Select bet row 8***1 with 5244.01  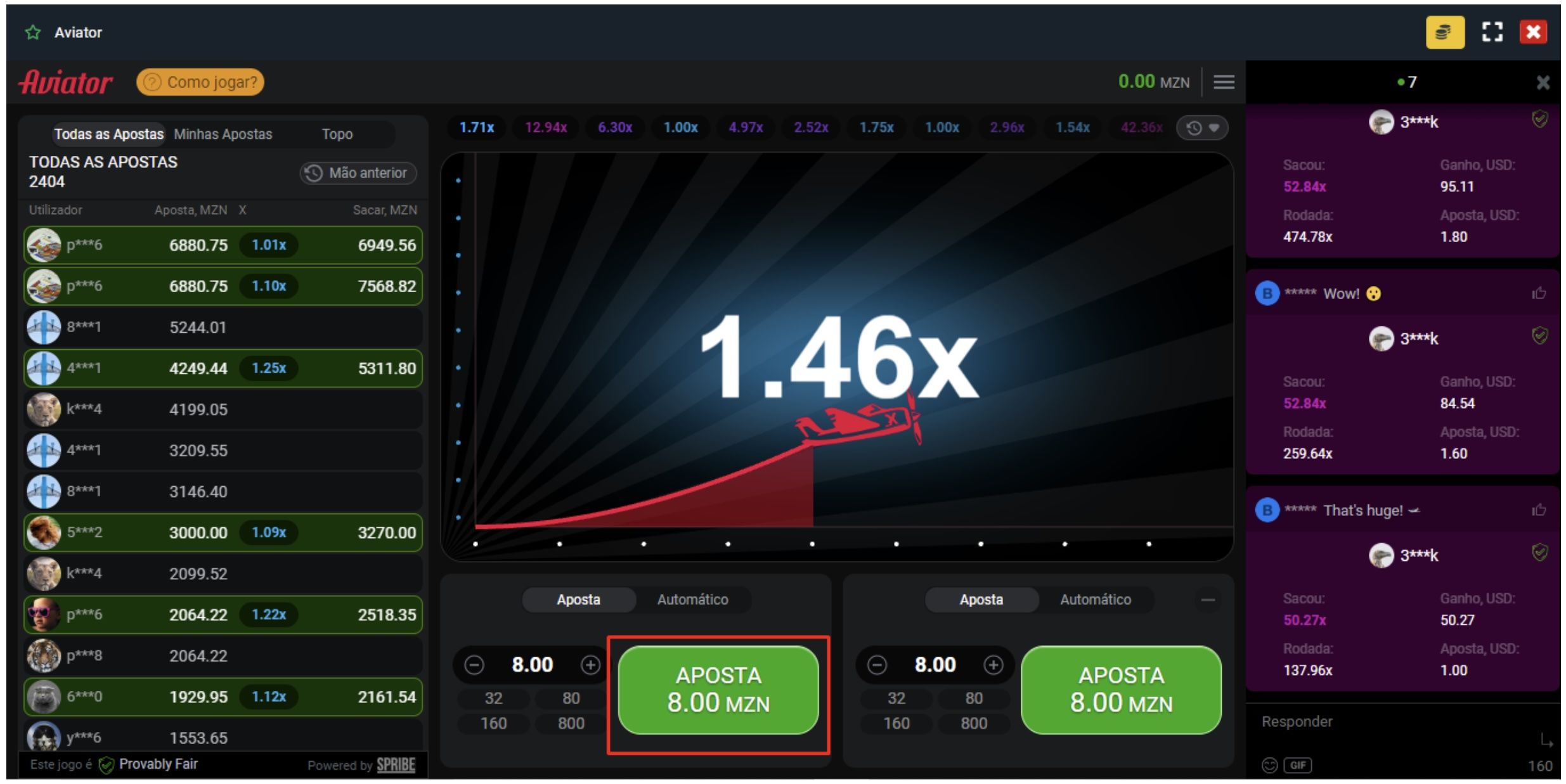click(x=223, y=327)
